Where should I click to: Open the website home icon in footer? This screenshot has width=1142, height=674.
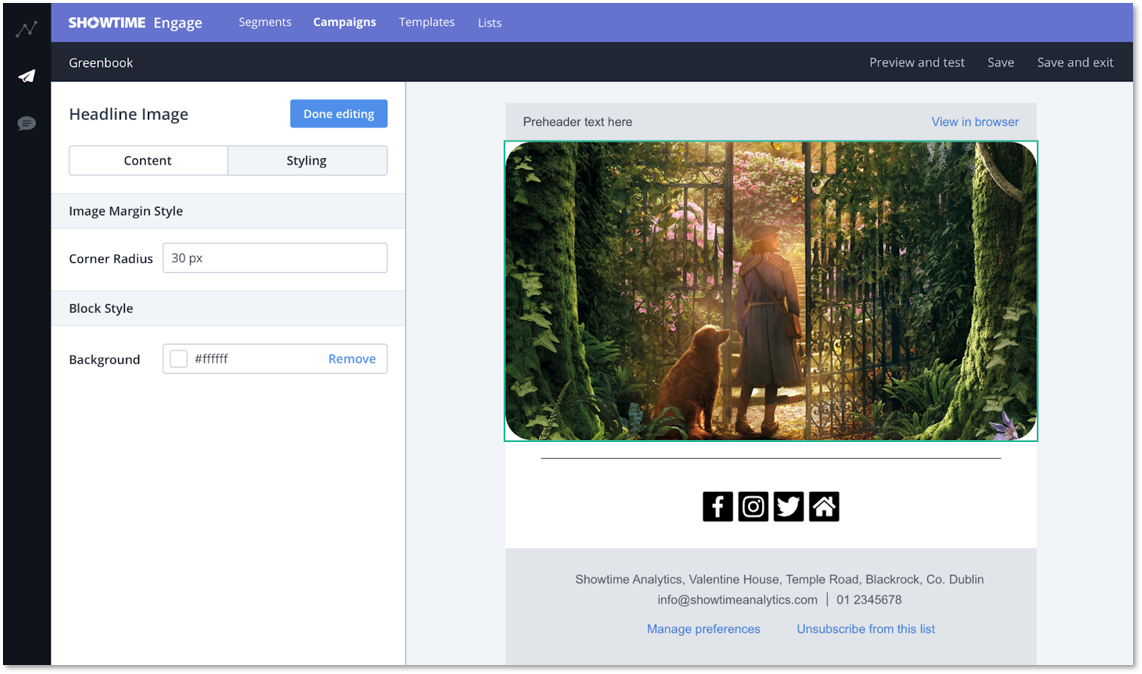coord(823,506)
